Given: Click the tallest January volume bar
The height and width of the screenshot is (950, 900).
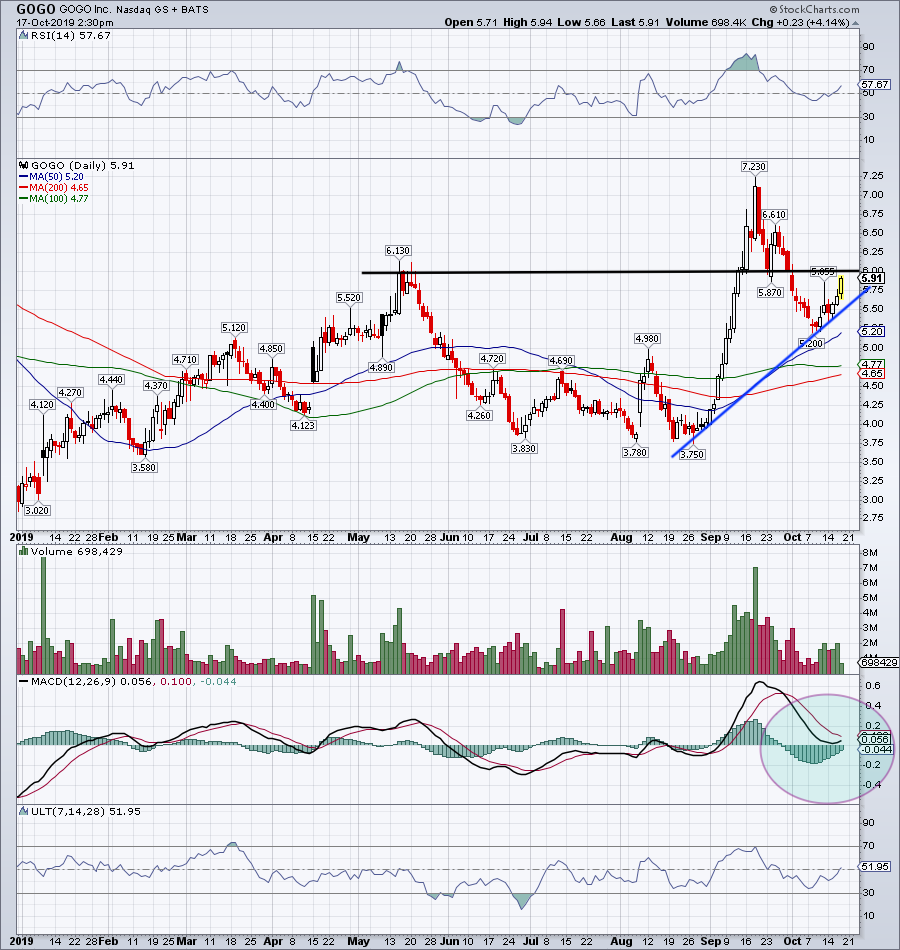Looking at the screenshot, I should [x=44, y=616].
